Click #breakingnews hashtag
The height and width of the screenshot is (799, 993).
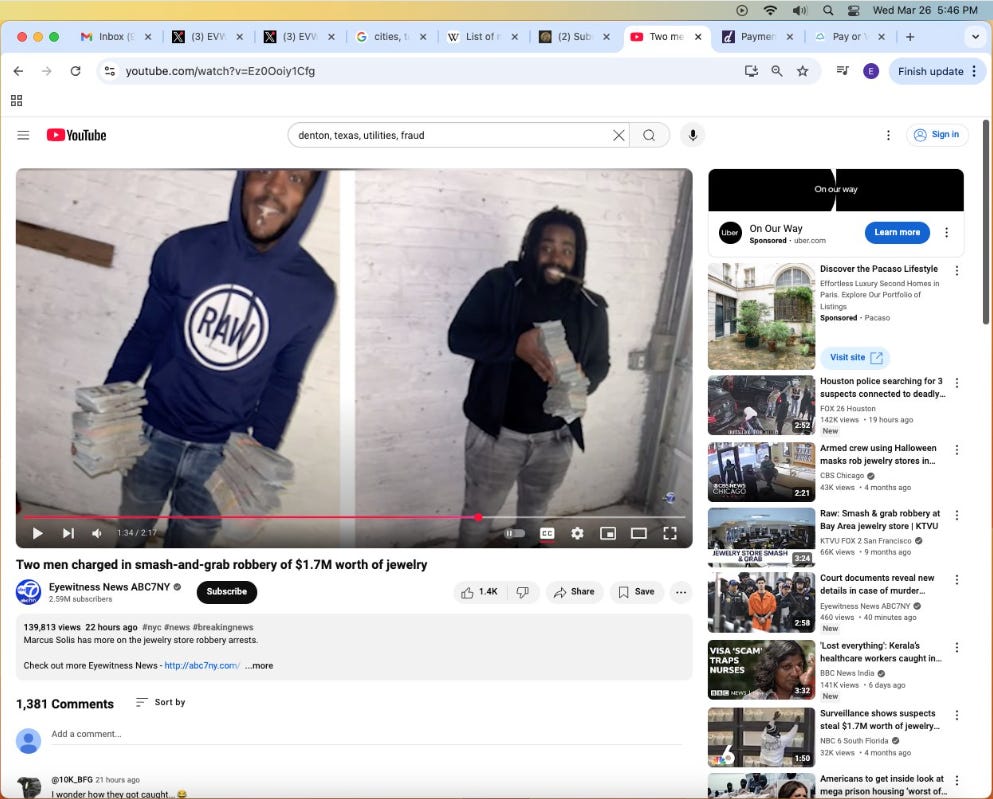[223, 627]
